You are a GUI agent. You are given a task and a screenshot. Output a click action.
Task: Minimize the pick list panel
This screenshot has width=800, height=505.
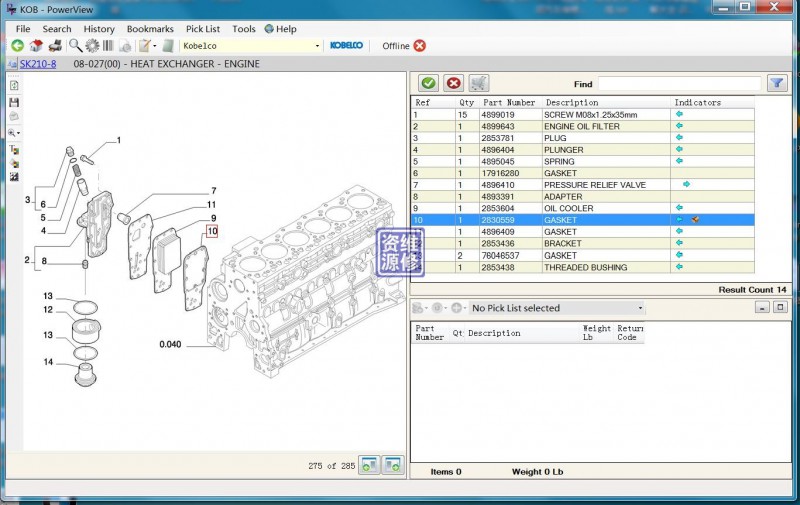click(762, 308)
